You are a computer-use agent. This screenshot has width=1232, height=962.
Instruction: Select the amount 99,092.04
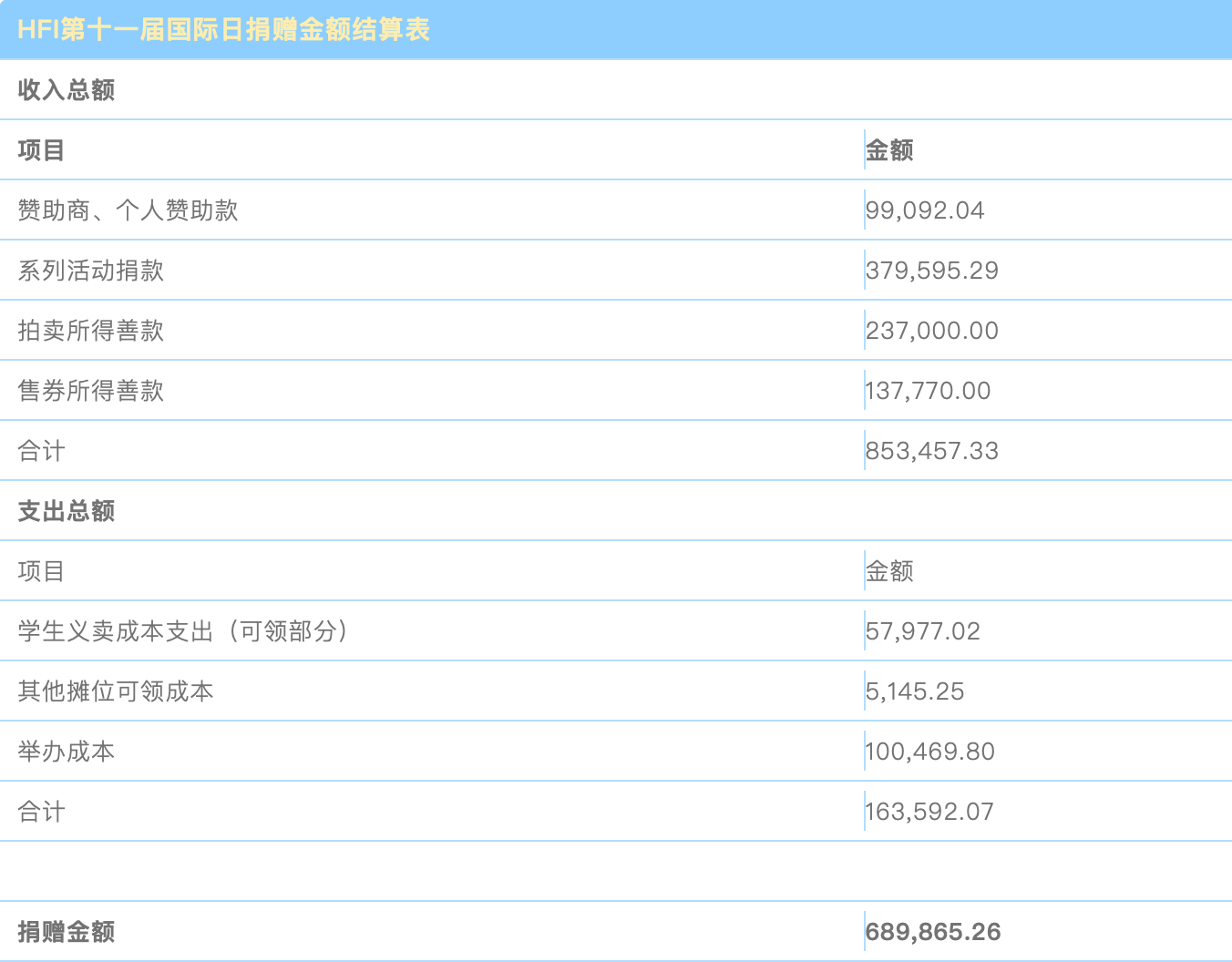point(925,210)
